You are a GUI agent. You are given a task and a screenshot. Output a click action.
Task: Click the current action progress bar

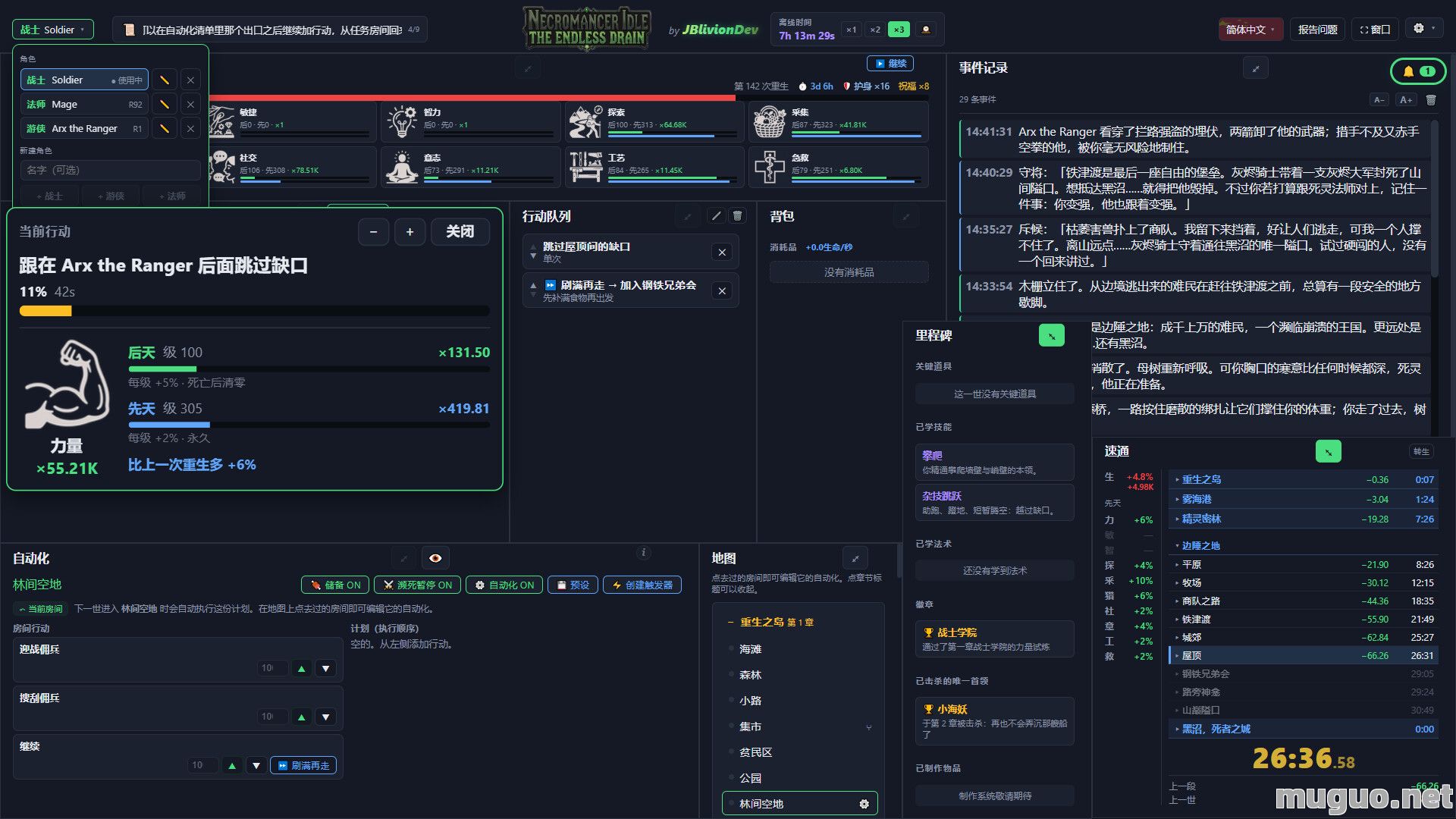(255, 311)
